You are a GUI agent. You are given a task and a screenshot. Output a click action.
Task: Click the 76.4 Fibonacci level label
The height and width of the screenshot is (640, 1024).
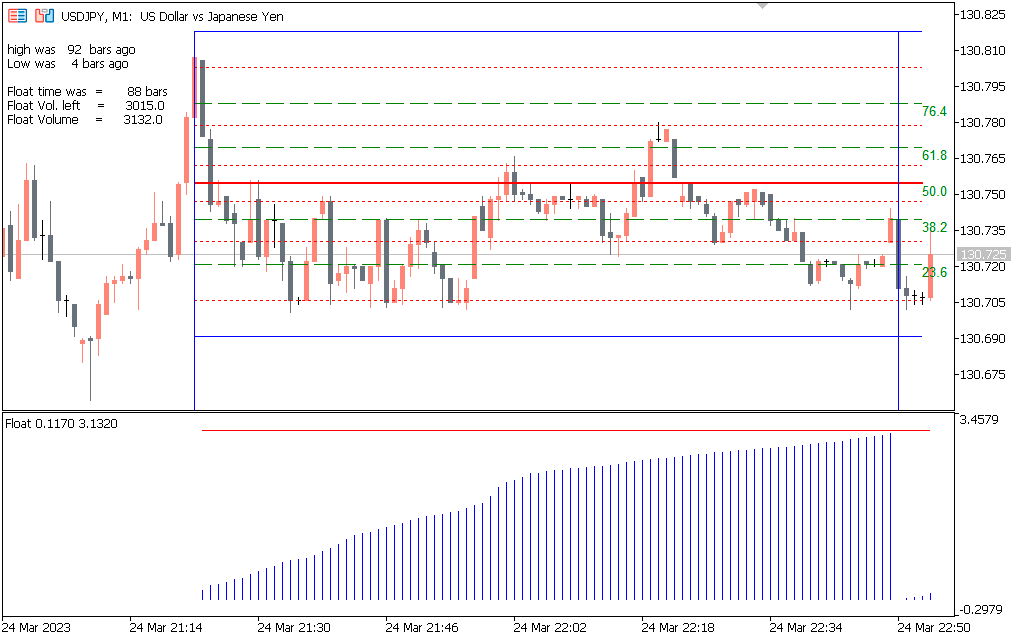tap(934, 112)
